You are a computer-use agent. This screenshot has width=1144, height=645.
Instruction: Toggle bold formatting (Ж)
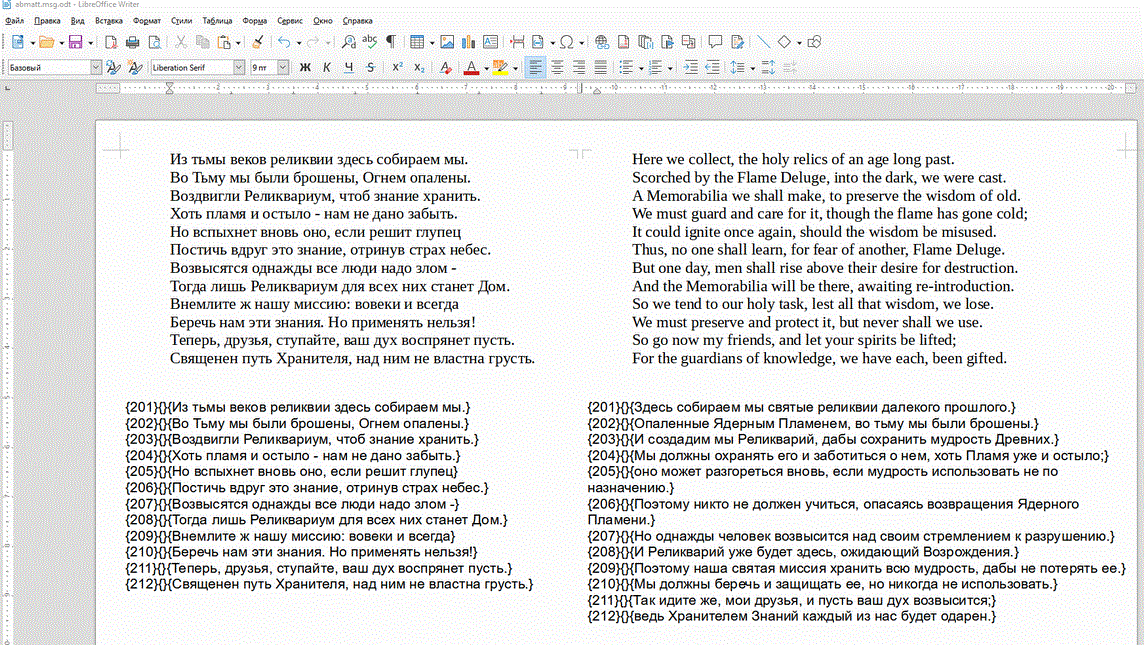click(x=305, y=68)
